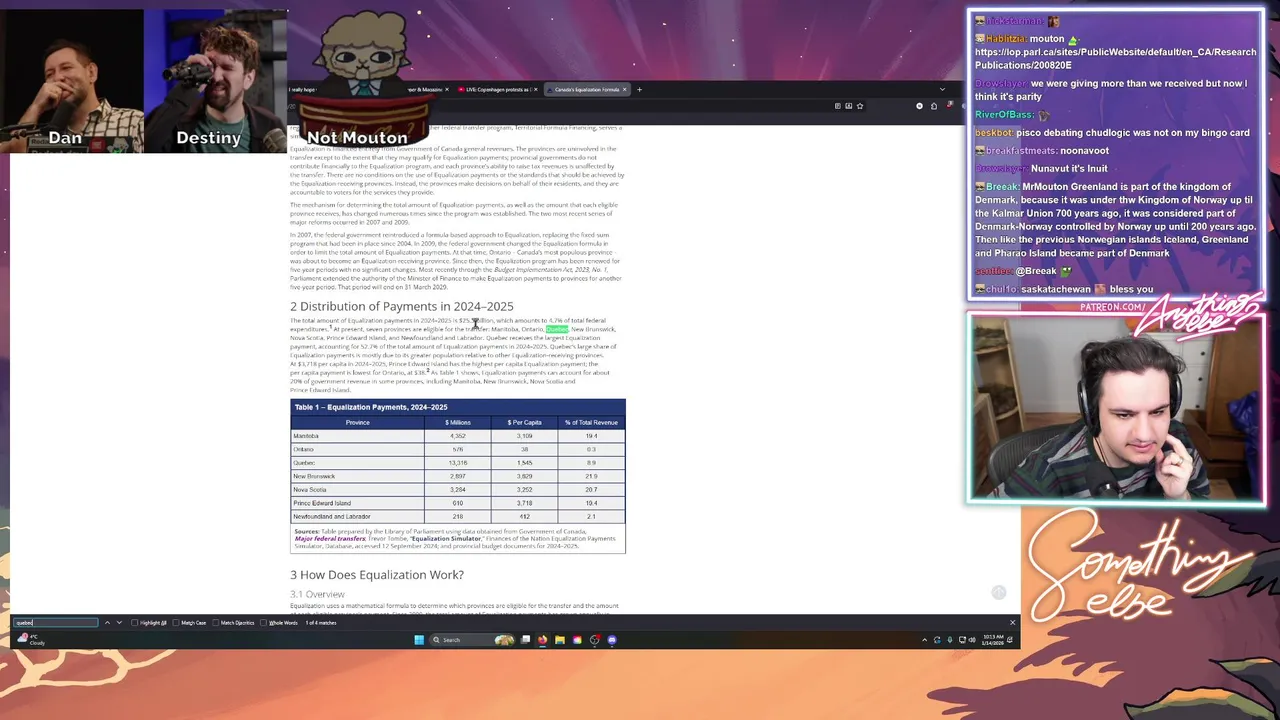Image resolution: width=1280 pixels, height=720 pixels.
Task: Bookmark this page with the star icon
Action: point(859,105)
